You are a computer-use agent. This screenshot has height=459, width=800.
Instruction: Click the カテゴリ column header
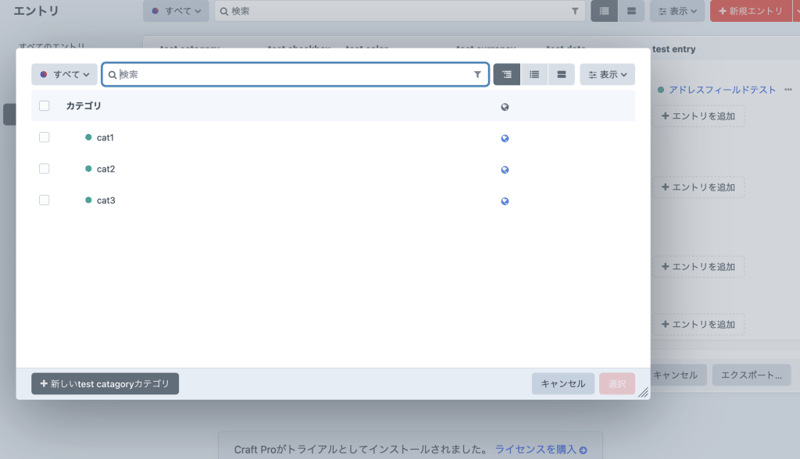tap(83, 106)
